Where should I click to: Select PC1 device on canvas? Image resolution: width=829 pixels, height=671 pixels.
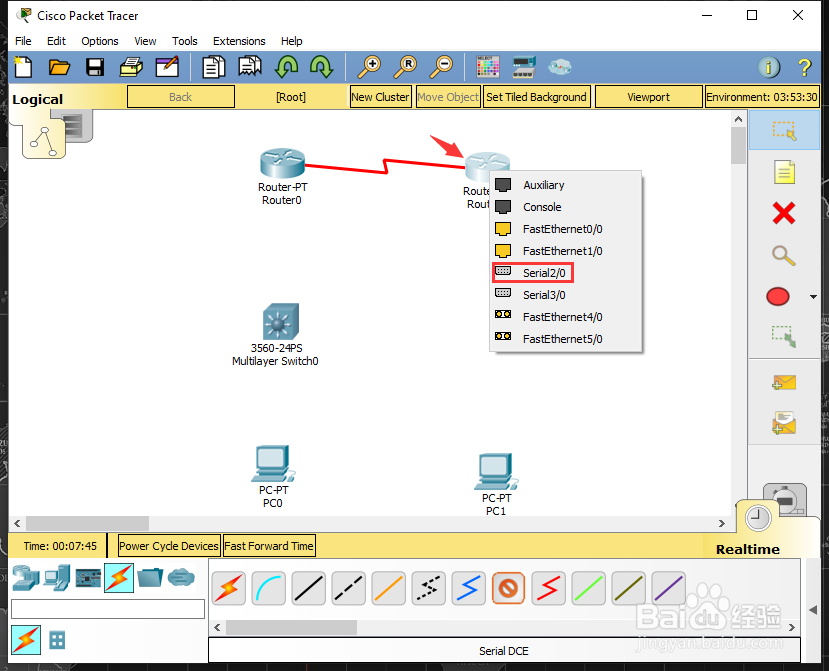point(496,471)
